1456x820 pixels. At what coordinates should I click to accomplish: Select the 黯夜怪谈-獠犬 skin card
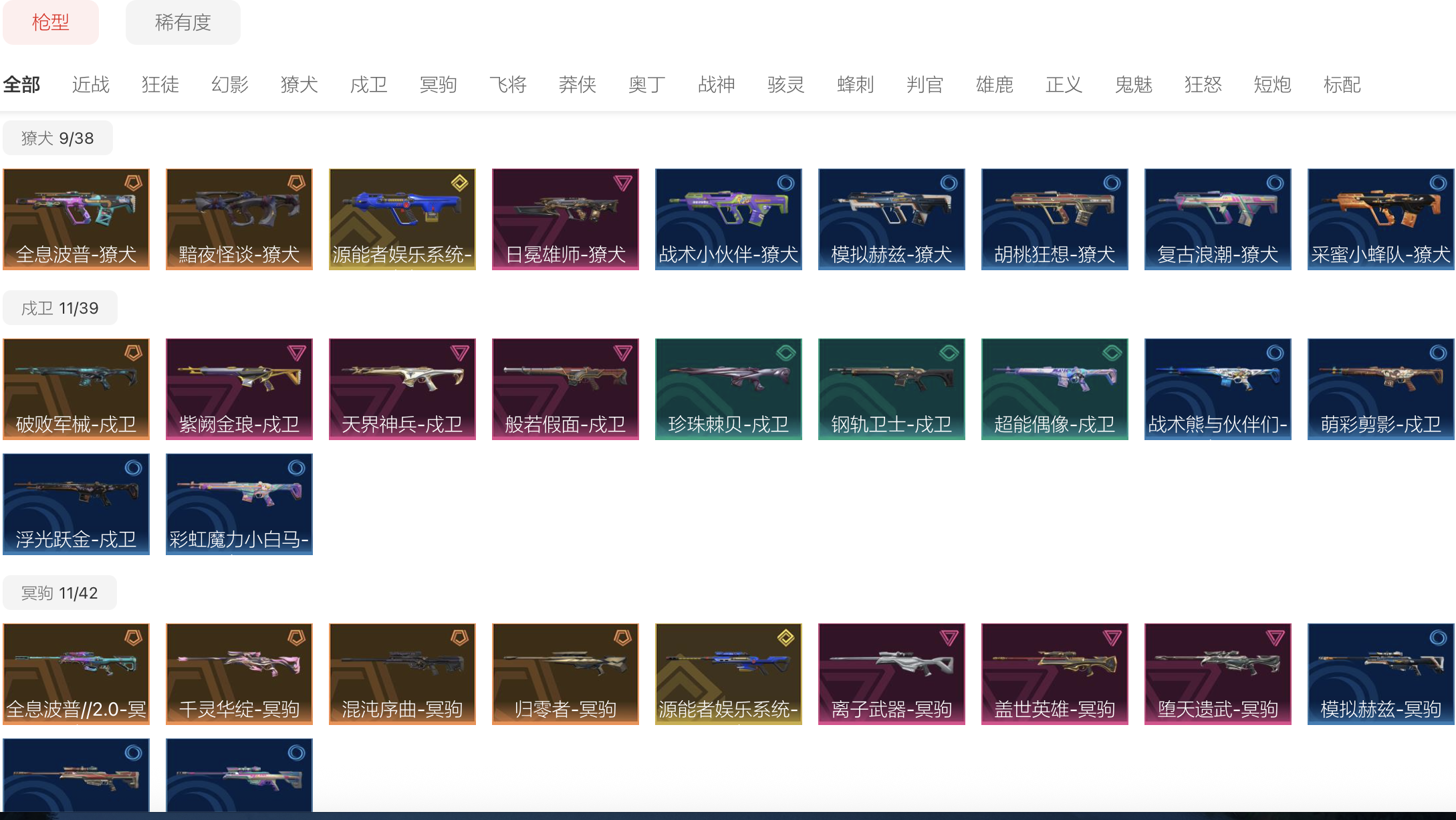[239, 219]
